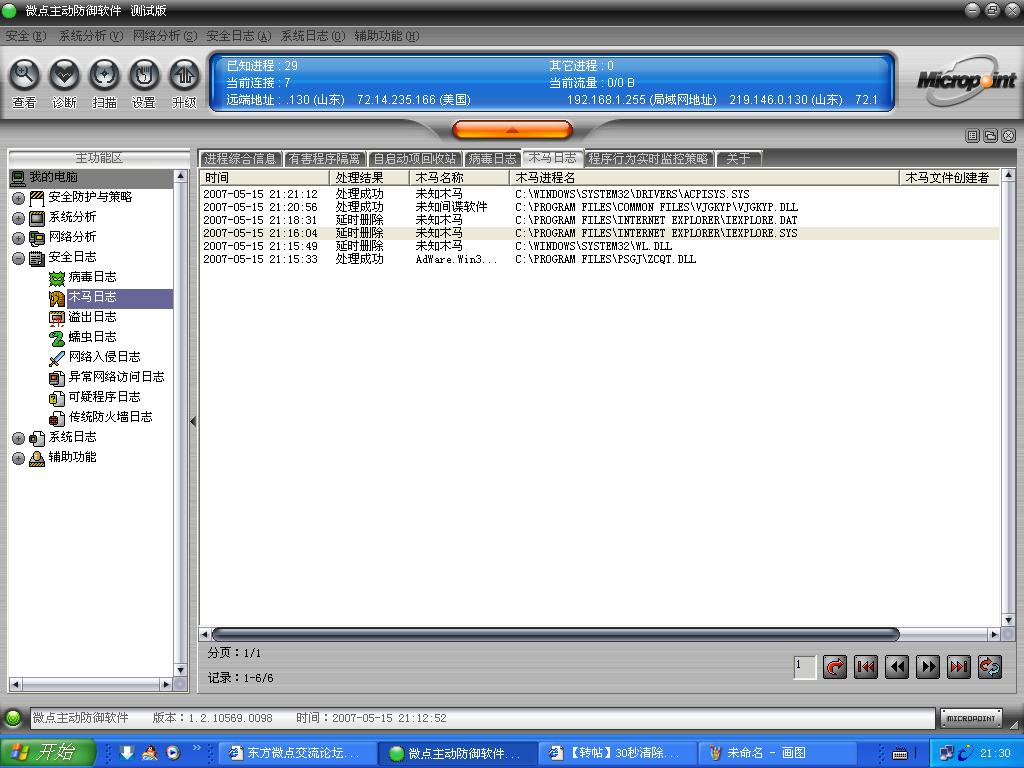1024x768 pixels.
Task: Open 异常网络访问日志 in the sidebar
Action: [x=116, y=377]
